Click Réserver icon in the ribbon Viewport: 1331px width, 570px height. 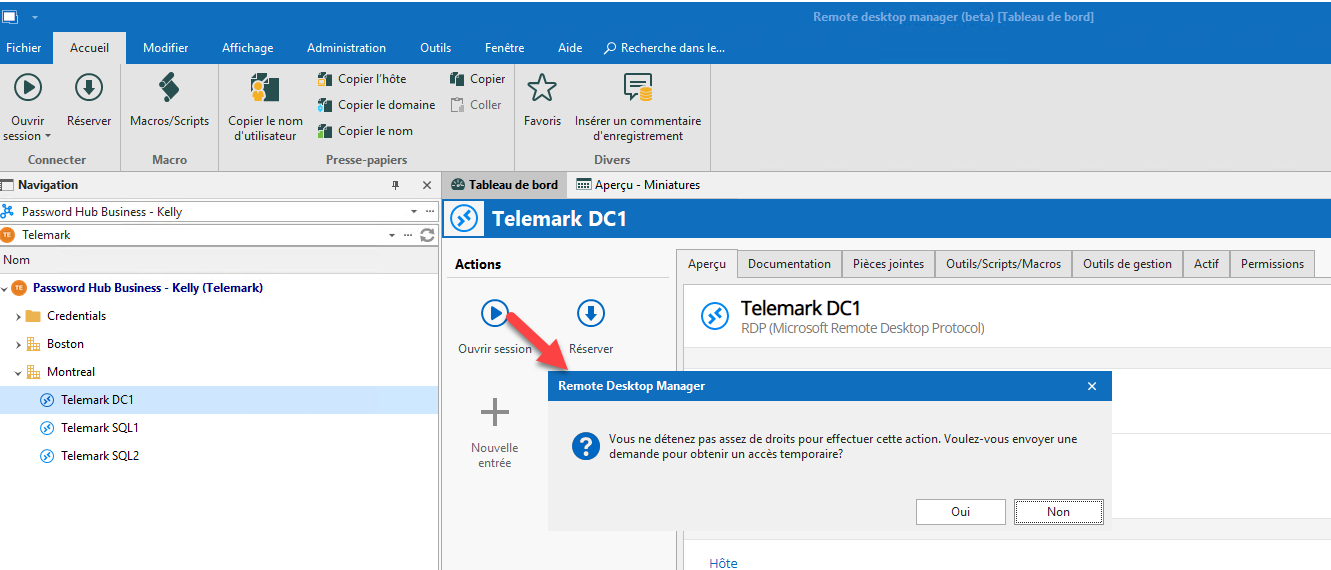pyautogui.click(x=89, y=89)
